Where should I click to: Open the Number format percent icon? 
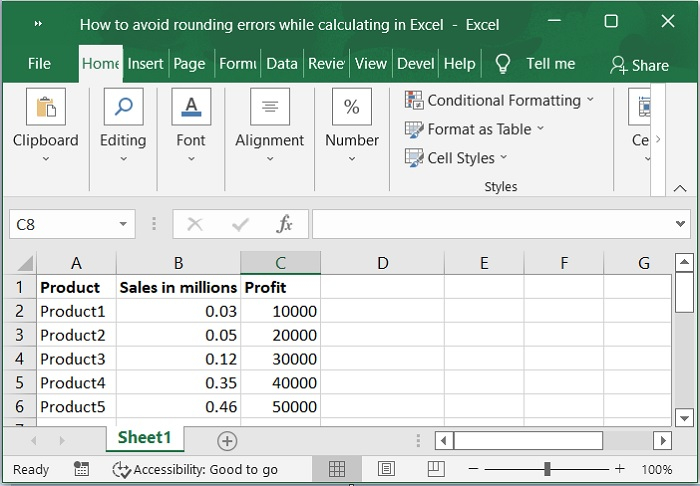(352, 107)
